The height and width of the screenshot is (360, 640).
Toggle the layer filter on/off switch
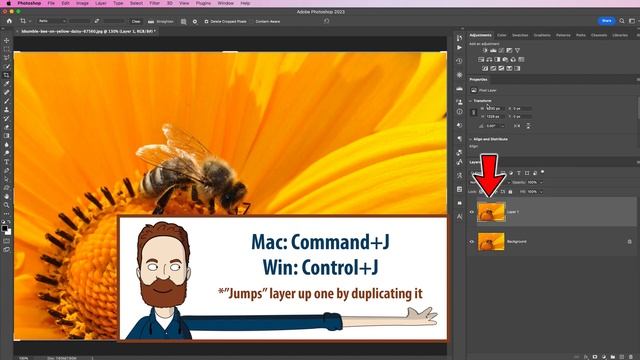(542, 172)
